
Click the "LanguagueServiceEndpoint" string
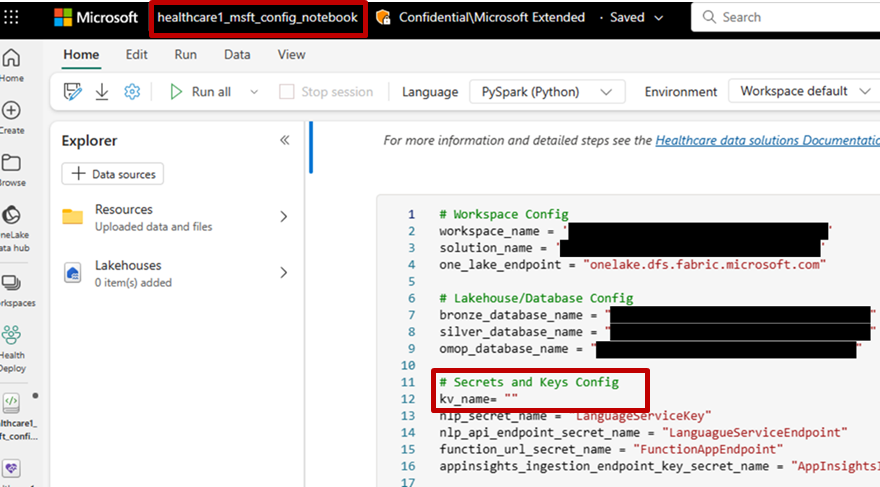pos(754,433)
